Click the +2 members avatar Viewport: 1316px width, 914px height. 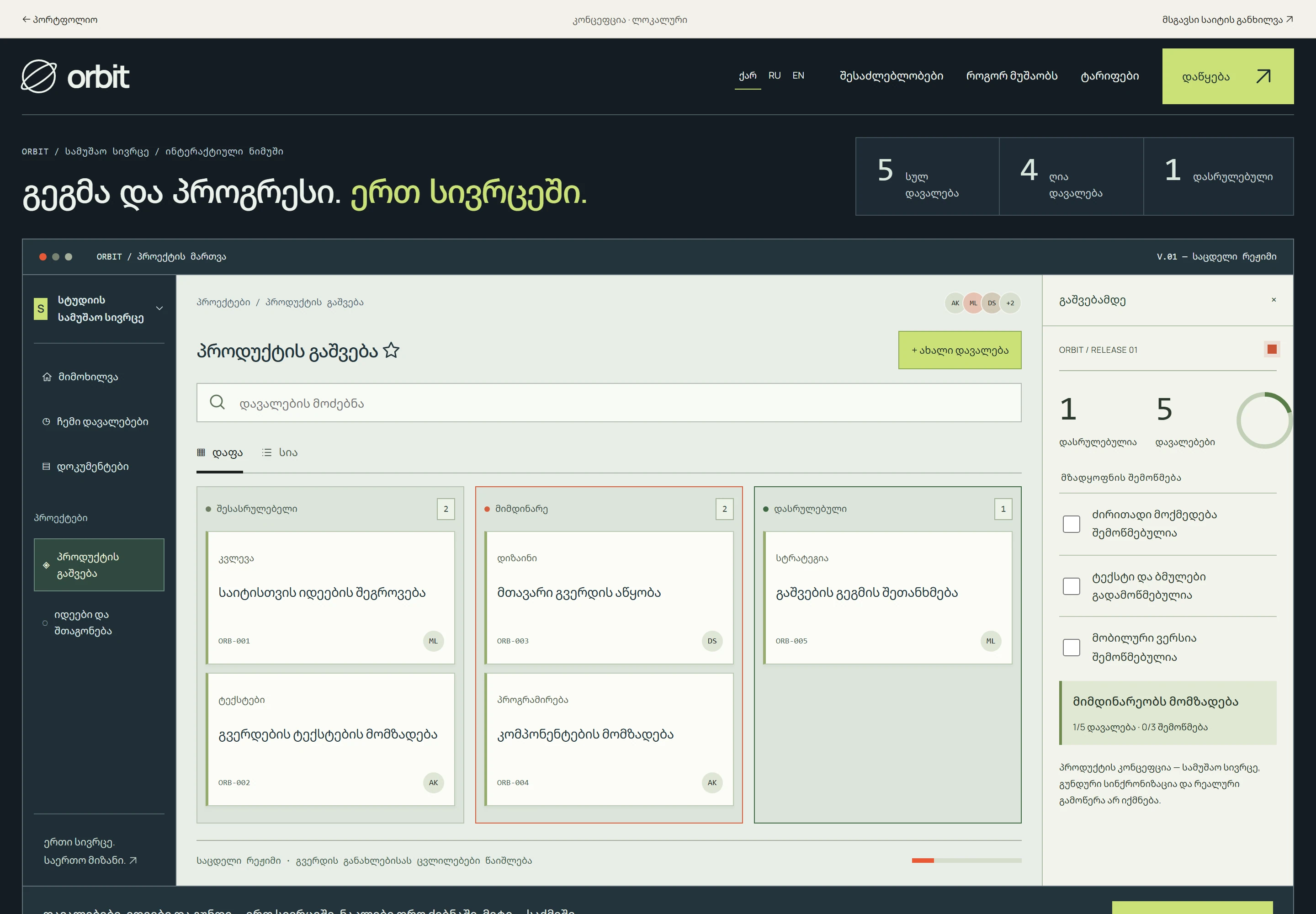tap(1010, 303)
